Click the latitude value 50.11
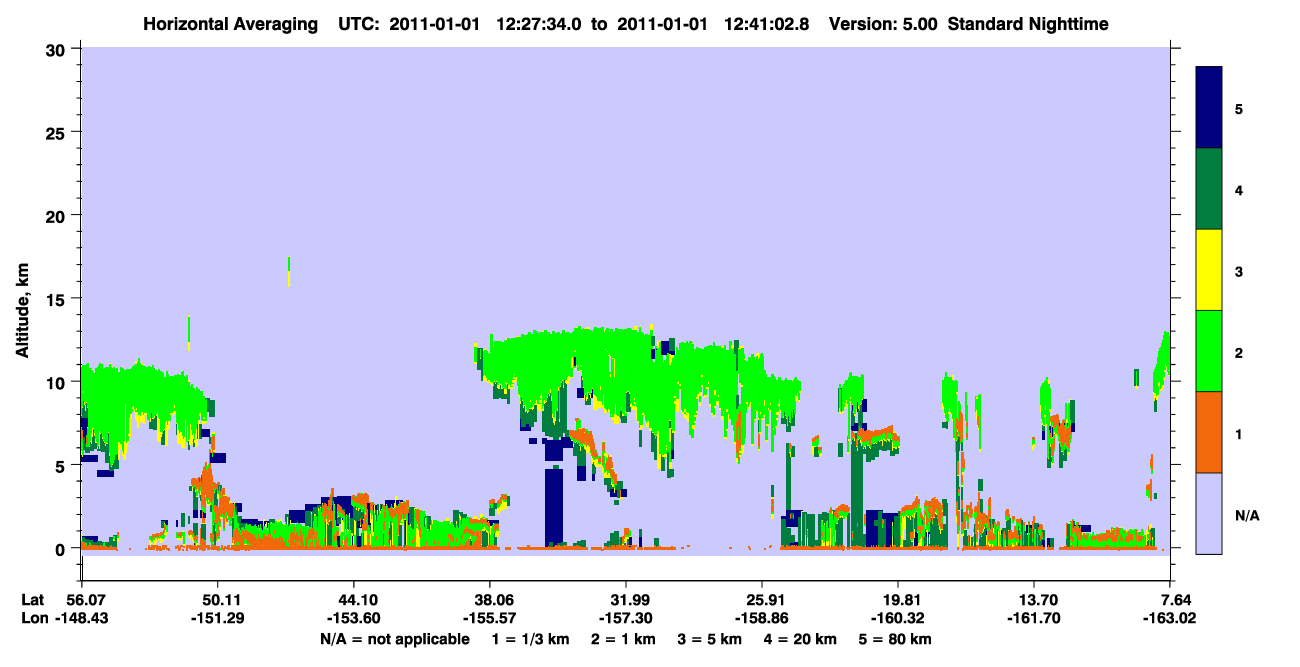This screenshot has width=1300, height=667. pos(218,600)
